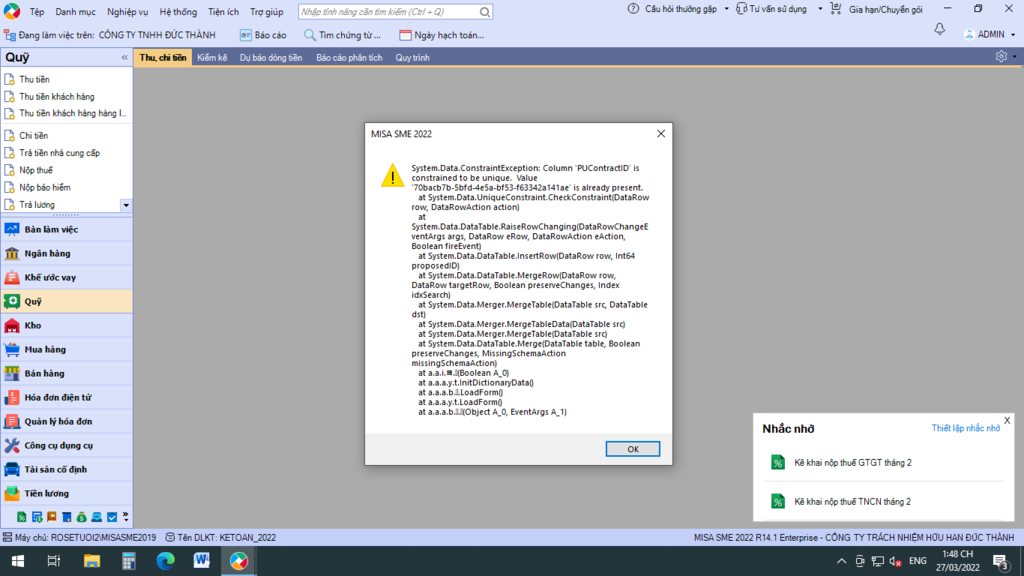Screen dimensions: 1024x576
Task: Close the MISA SME 2022 error dialog
Action: click(x=661, y=133)
